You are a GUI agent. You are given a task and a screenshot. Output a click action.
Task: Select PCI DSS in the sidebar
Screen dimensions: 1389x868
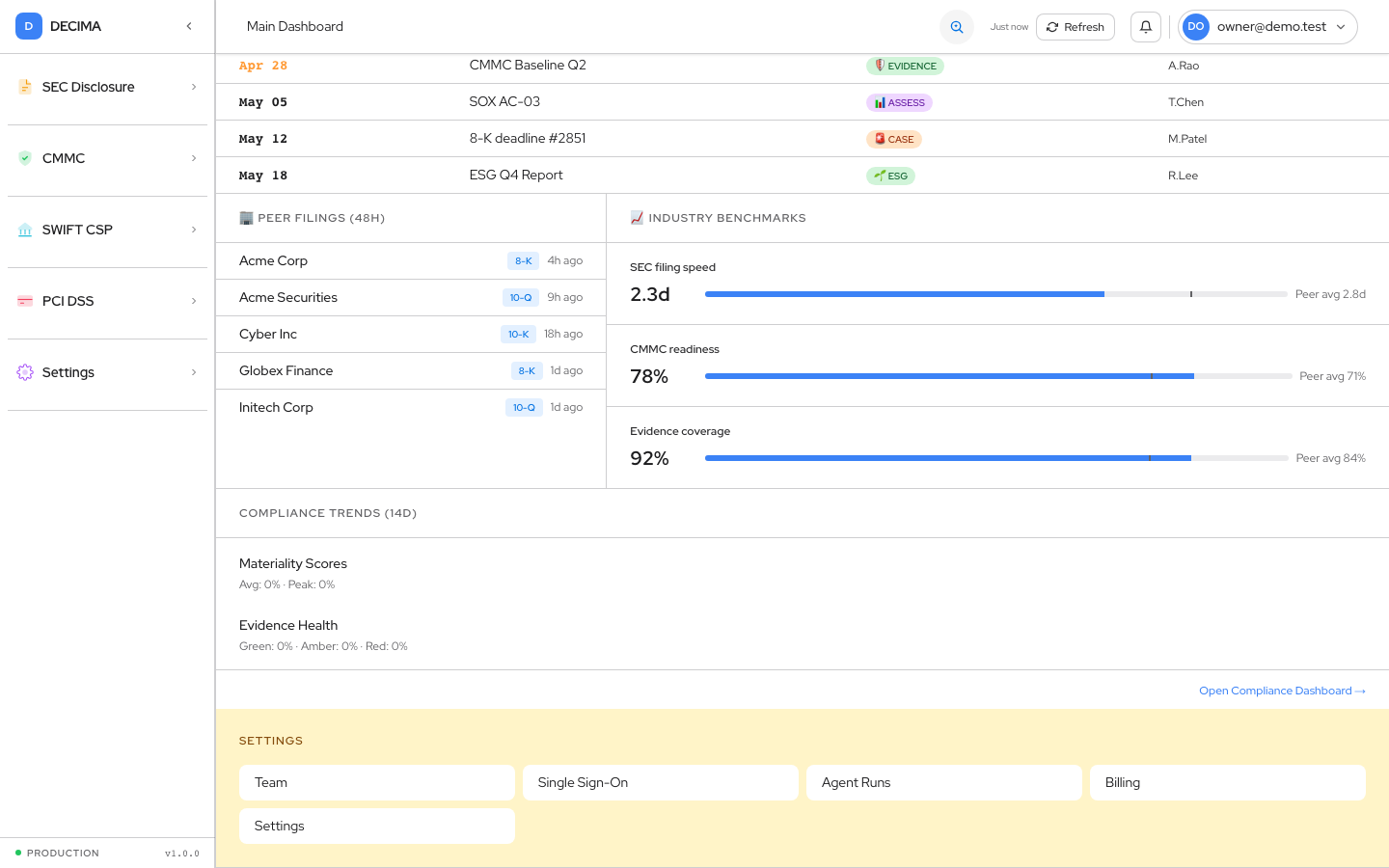coord(107,301)
